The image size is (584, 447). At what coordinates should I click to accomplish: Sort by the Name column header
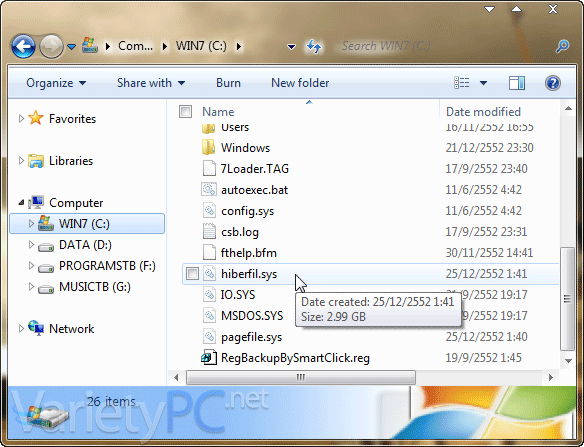click(x=218, y=112)
